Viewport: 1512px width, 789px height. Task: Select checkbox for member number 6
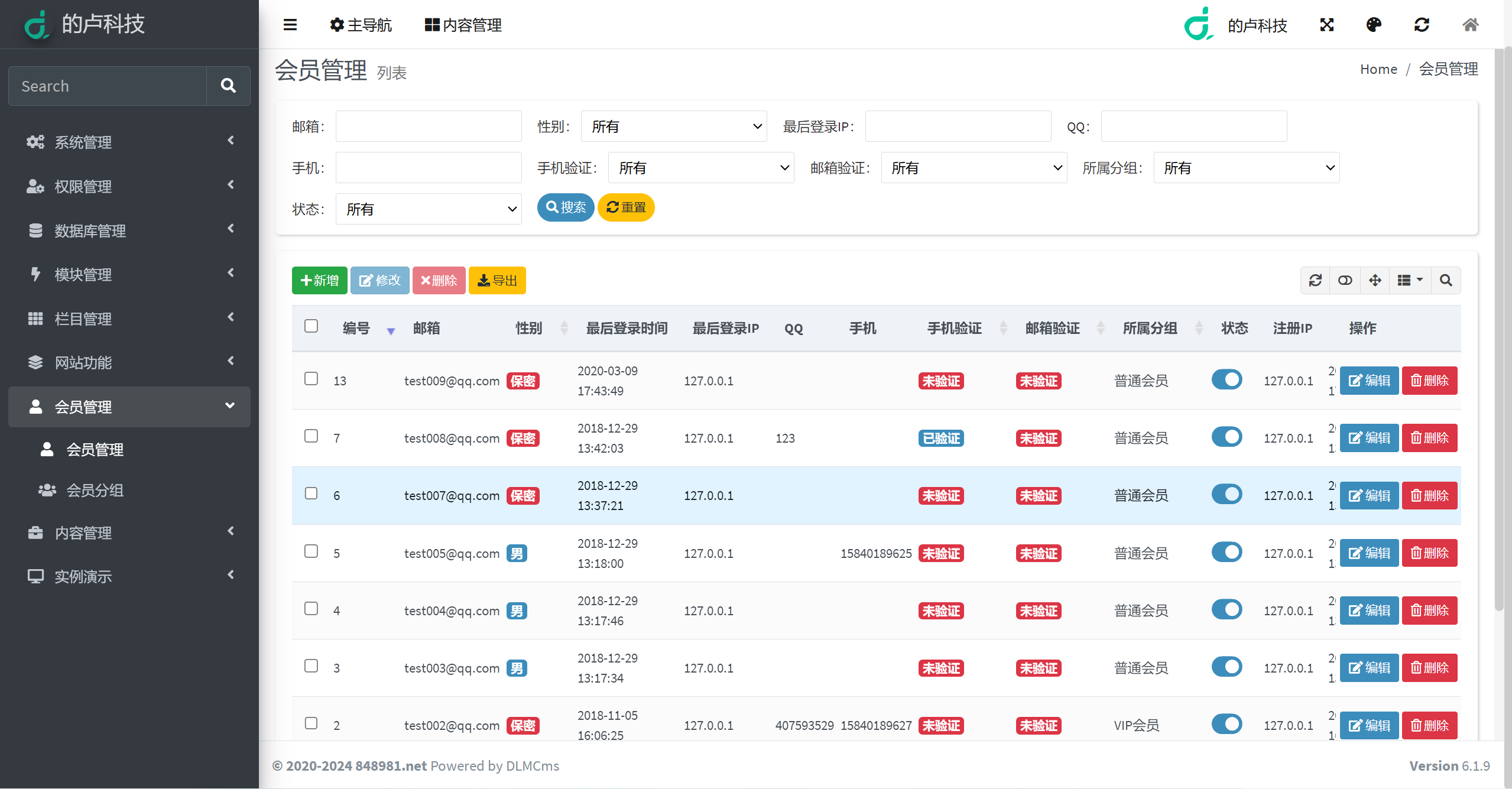coord(311,493)
